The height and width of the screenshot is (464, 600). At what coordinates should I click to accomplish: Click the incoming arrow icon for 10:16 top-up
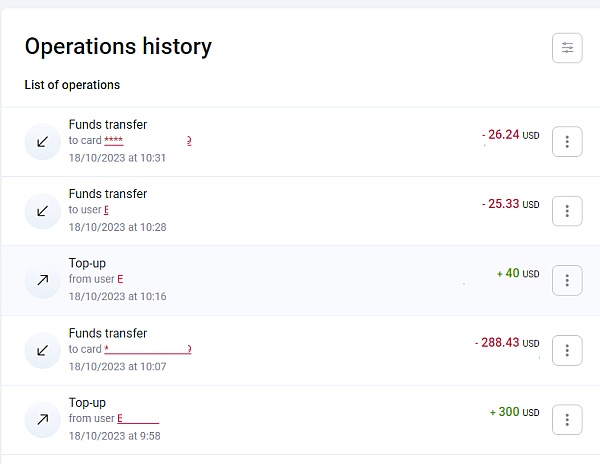click(x=43, y=281)
